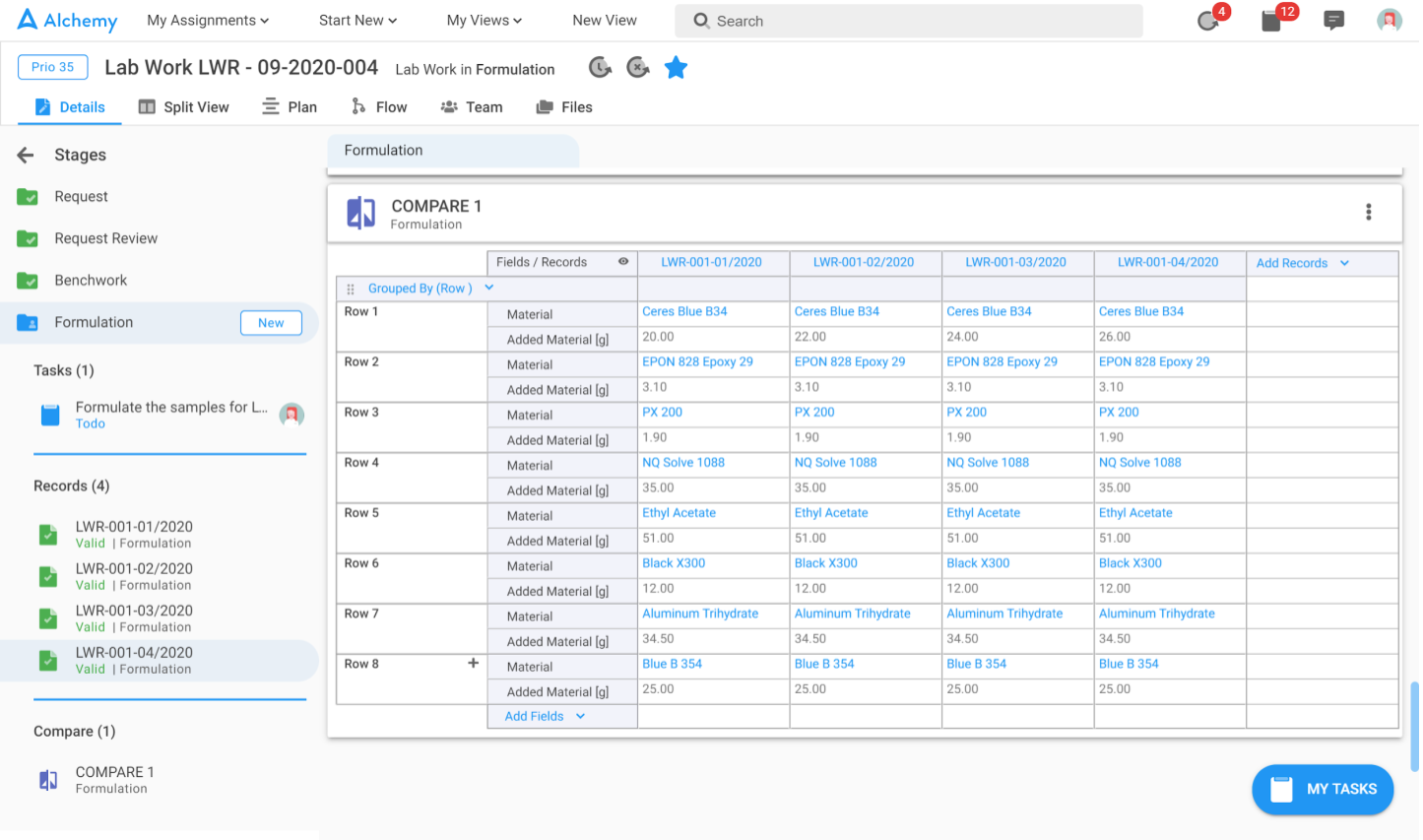Open the Blue B 354 link for LWR-001-04/2020
This screenshot has height=840, width=1423.
click(x=1129, y=664)
